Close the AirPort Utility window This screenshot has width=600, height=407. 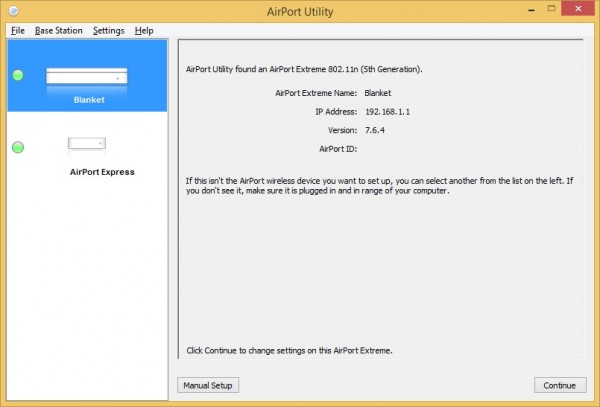(578, 8)
